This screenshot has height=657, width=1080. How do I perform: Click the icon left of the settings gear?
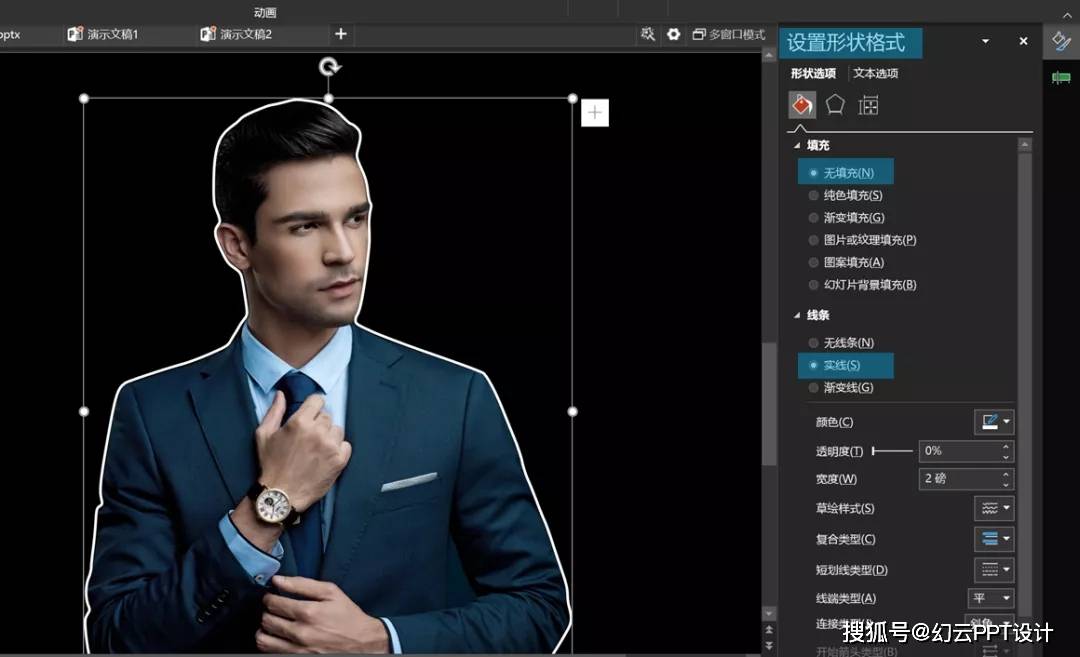pos(647,34)
